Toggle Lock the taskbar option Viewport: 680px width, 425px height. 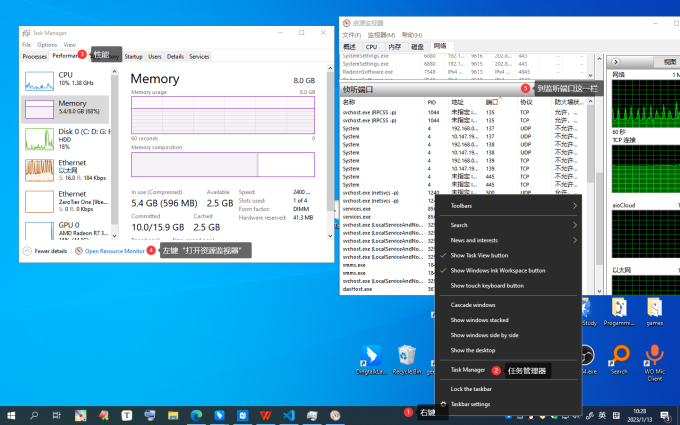pyautogui.click(x=471, y=389)
